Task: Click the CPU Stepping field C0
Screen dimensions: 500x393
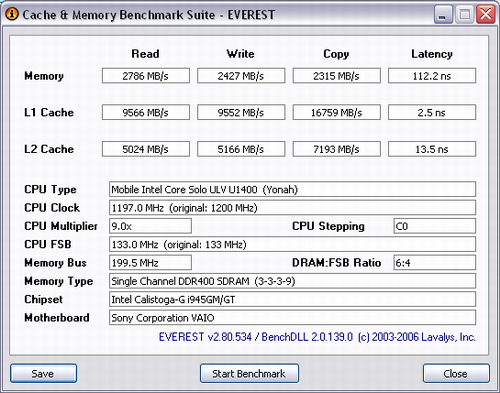Action: [435, 226]
